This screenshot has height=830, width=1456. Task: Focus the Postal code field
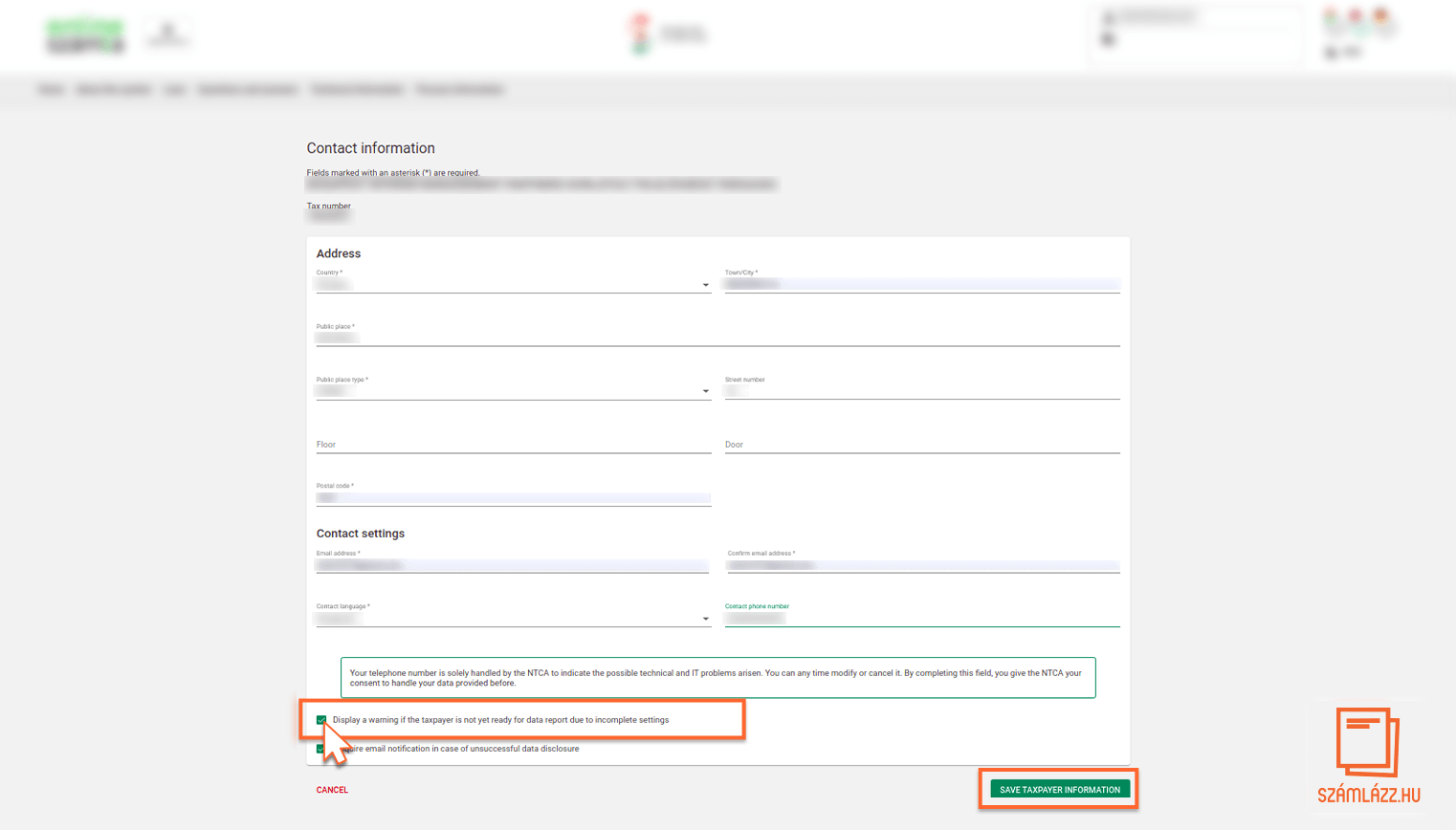point(513,498)
